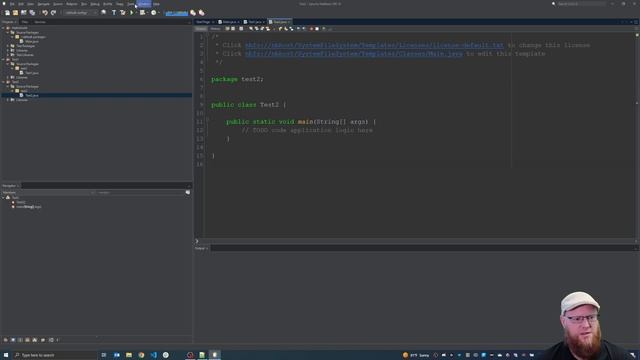Click the Source view button

pos(201,29)
